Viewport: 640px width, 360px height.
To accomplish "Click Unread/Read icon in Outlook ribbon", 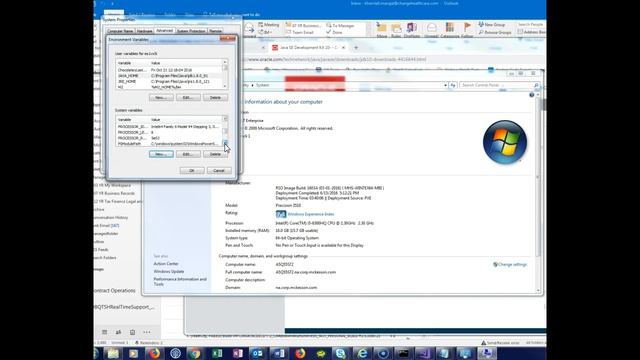I will 431,30.
